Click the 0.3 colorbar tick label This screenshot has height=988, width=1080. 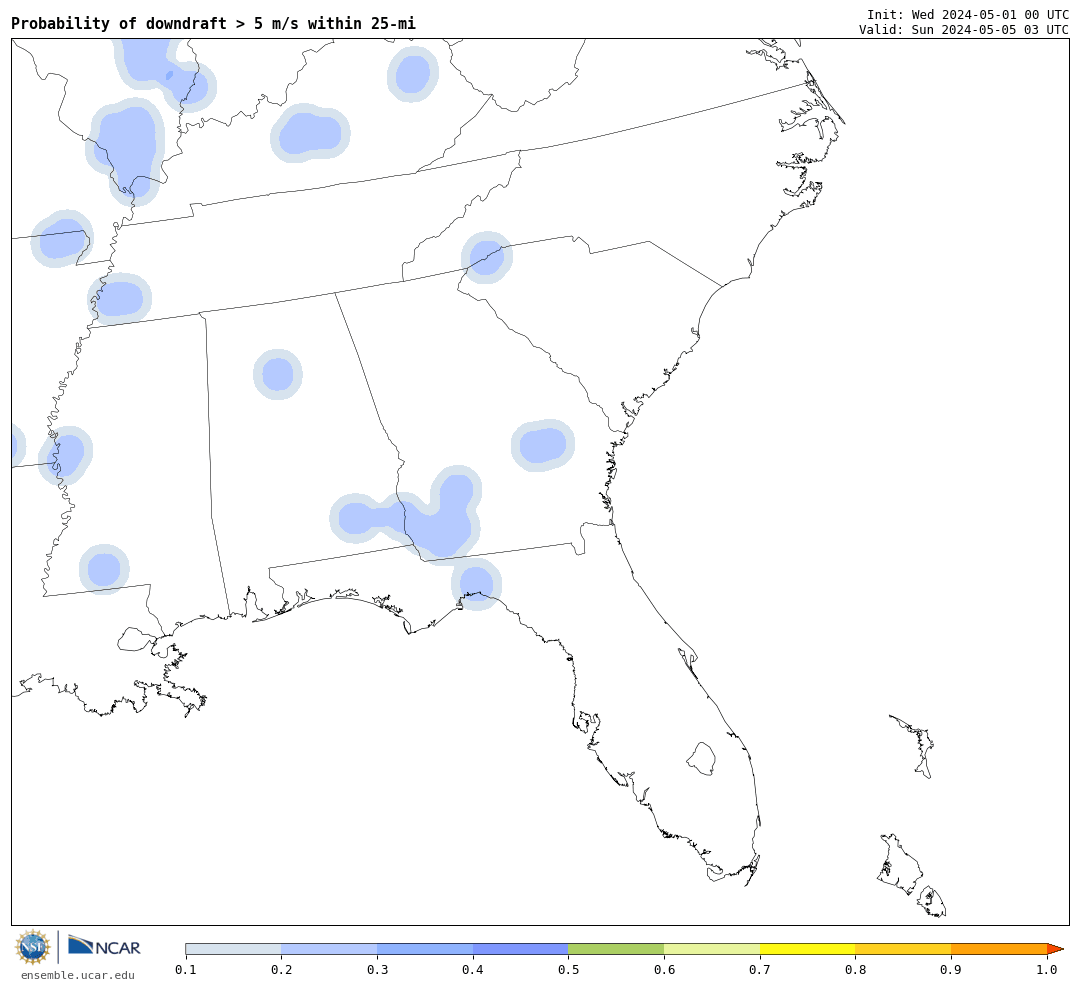(x=377, y=969)
